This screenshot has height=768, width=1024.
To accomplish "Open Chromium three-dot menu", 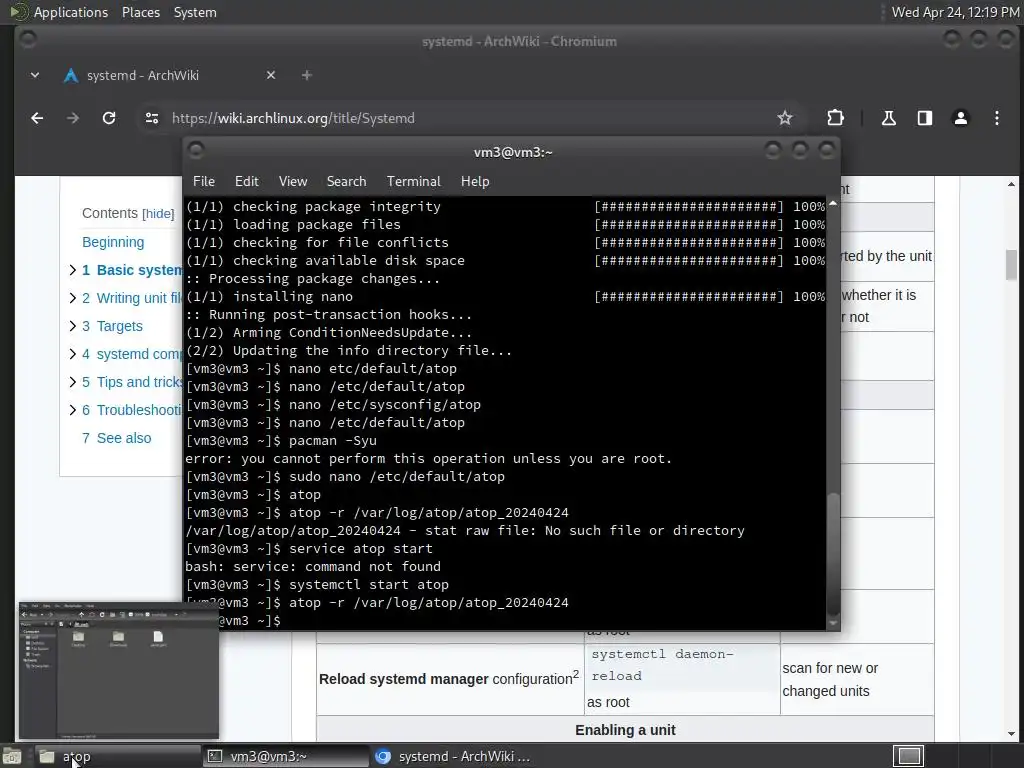I will coord(997,118).
